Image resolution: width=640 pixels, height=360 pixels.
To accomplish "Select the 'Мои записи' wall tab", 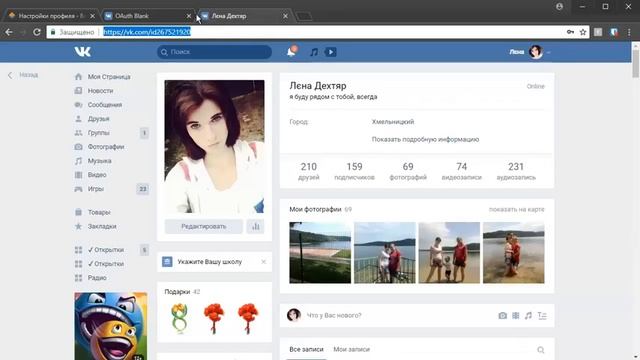I will (351, 349).
